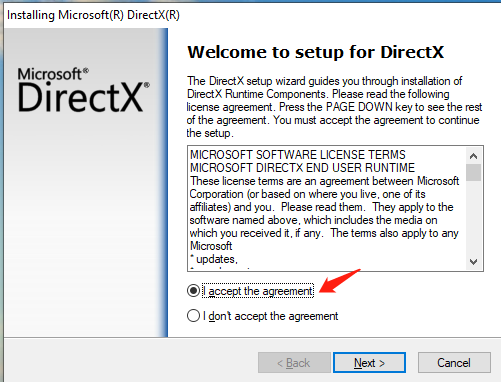Click the greyed-out < Back button
The width and height of the screenshot is (501, 382).
[294, 363]
